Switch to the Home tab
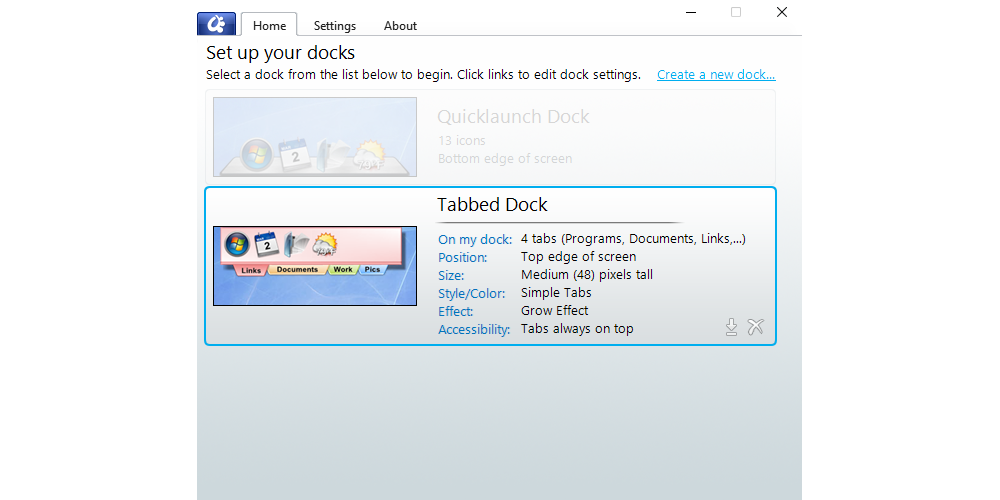 pos(269,25)
